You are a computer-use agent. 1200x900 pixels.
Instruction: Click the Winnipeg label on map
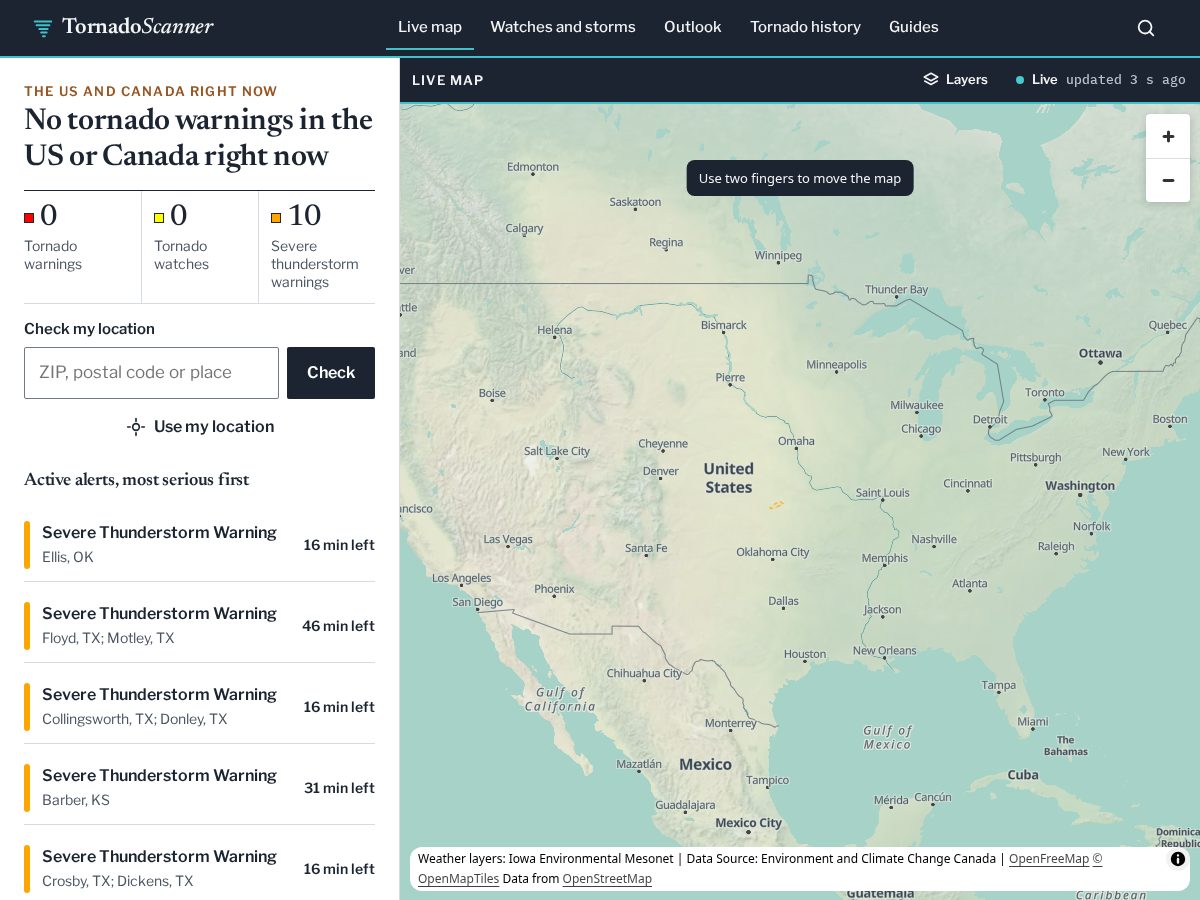pos(778,255)
